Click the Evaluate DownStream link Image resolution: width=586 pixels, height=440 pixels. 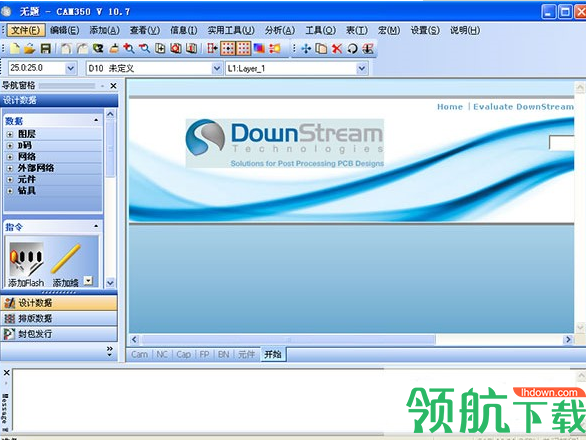point(523,107)
